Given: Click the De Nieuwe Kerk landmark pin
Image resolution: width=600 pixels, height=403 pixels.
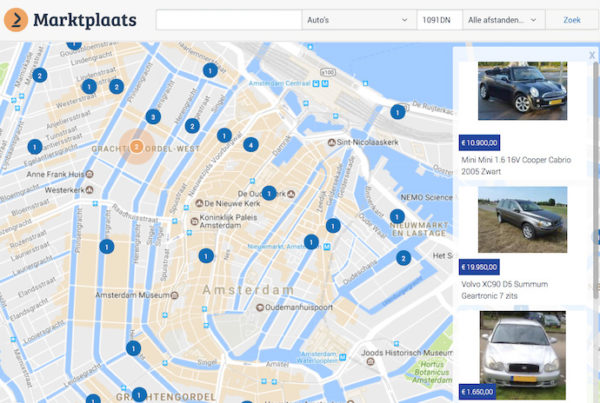Looking at the screenshot, I should (x=199, y=203).
